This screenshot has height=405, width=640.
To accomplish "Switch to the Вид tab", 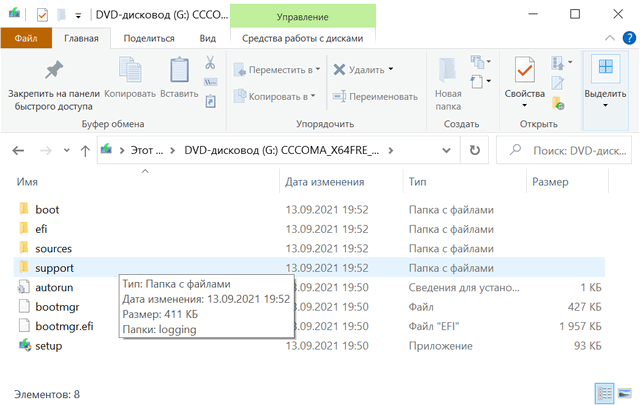I will coord(207,38).
